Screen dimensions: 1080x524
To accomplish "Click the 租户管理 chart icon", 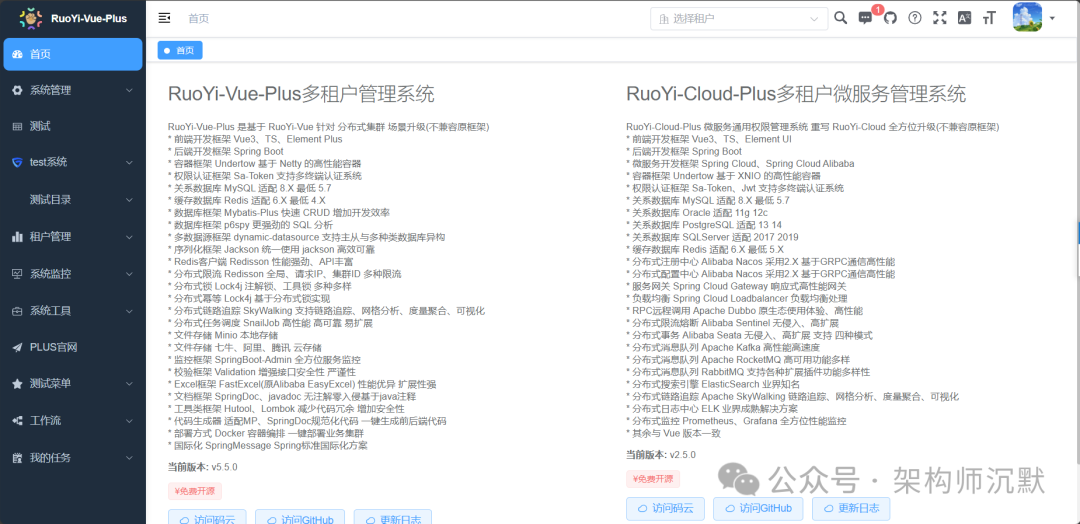I will tap(17, 237).
